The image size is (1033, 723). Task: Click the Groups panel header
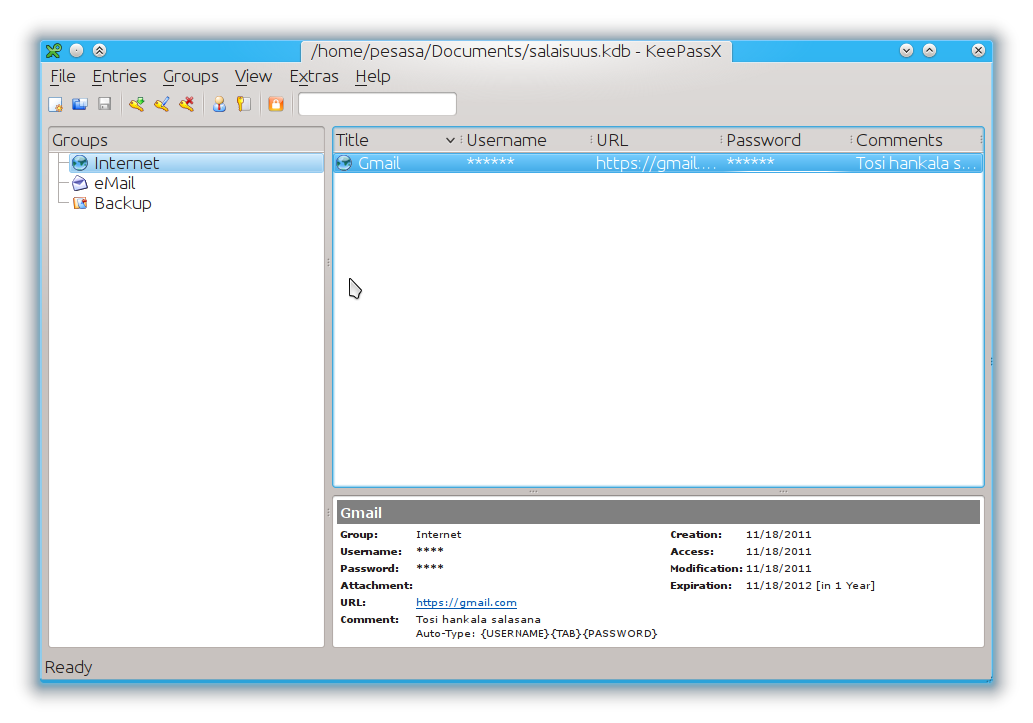[186, 140]
